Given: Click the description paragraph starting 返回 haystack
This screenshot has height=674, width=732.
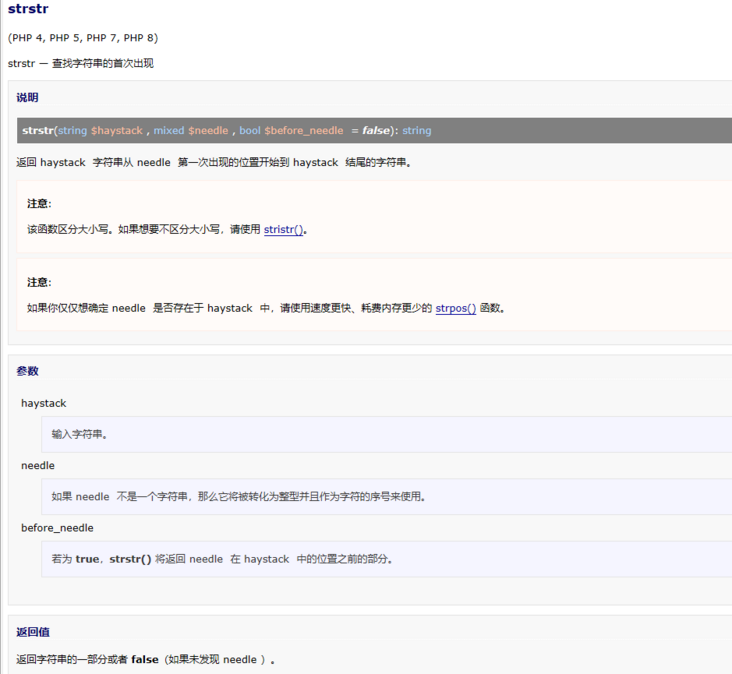Looking at the screenshot, I should 214,162.
